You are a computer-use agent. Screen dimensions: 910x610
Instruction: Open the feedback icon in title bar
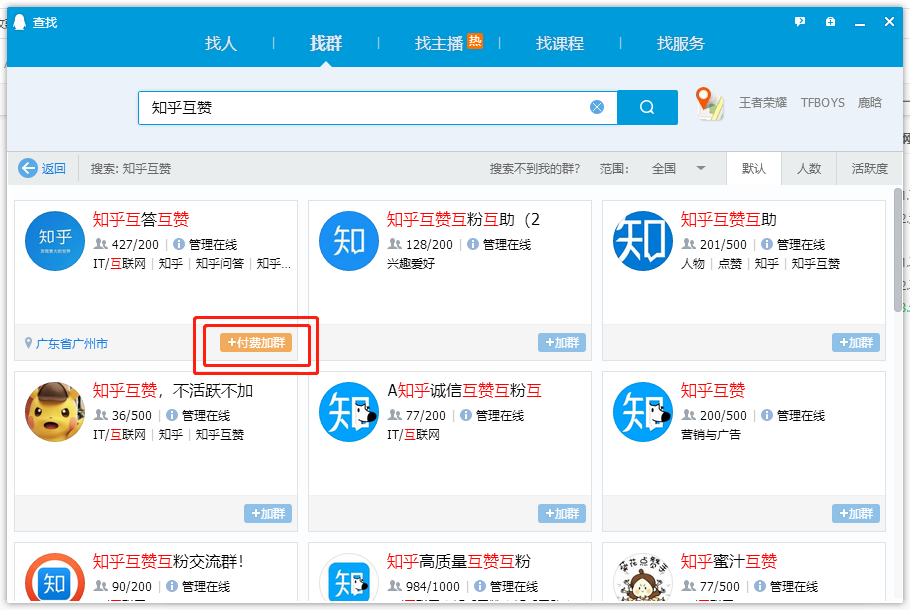[800, 22]
